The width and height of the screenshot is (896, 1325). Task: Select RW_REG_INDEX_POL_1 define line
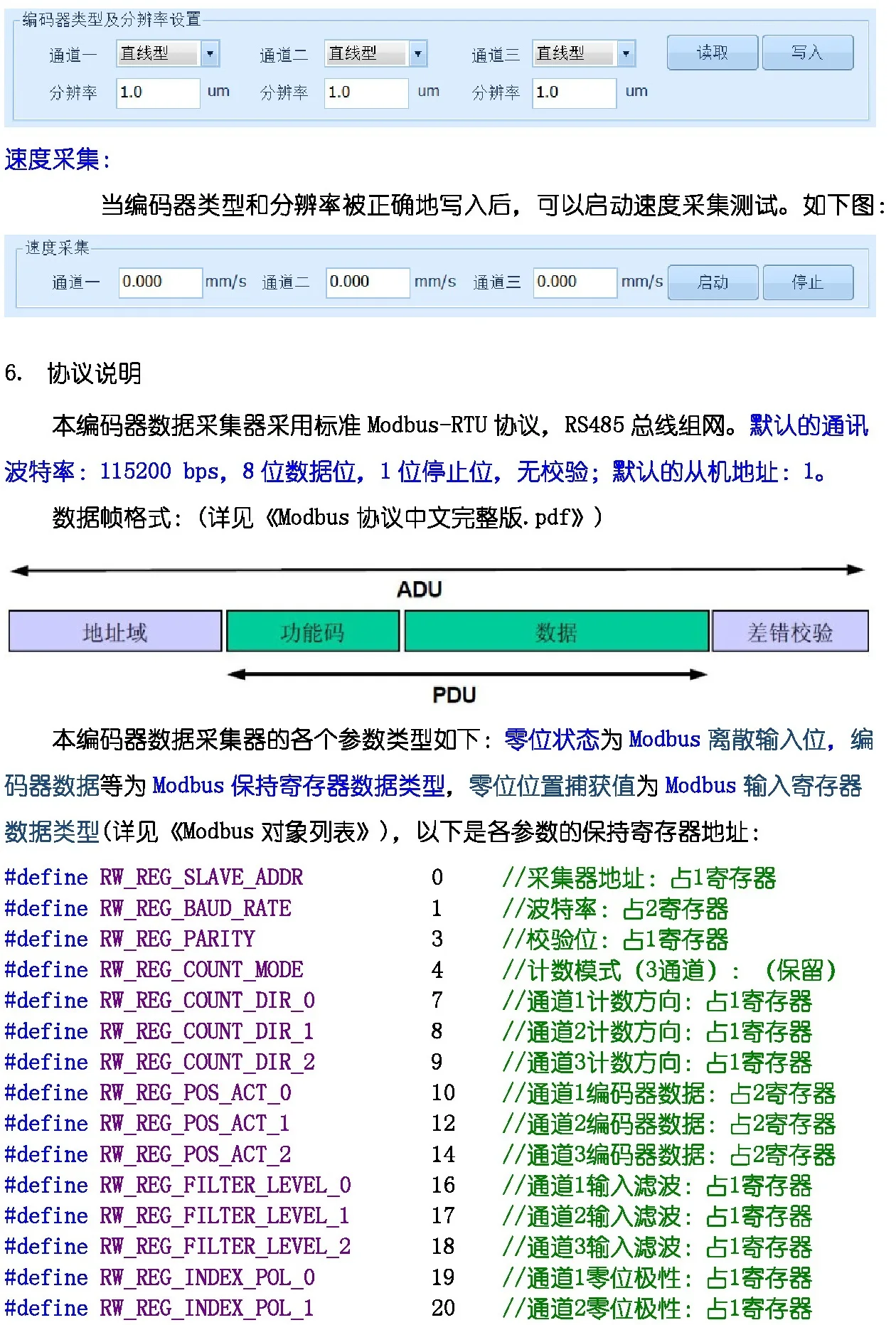[408, 1309]
